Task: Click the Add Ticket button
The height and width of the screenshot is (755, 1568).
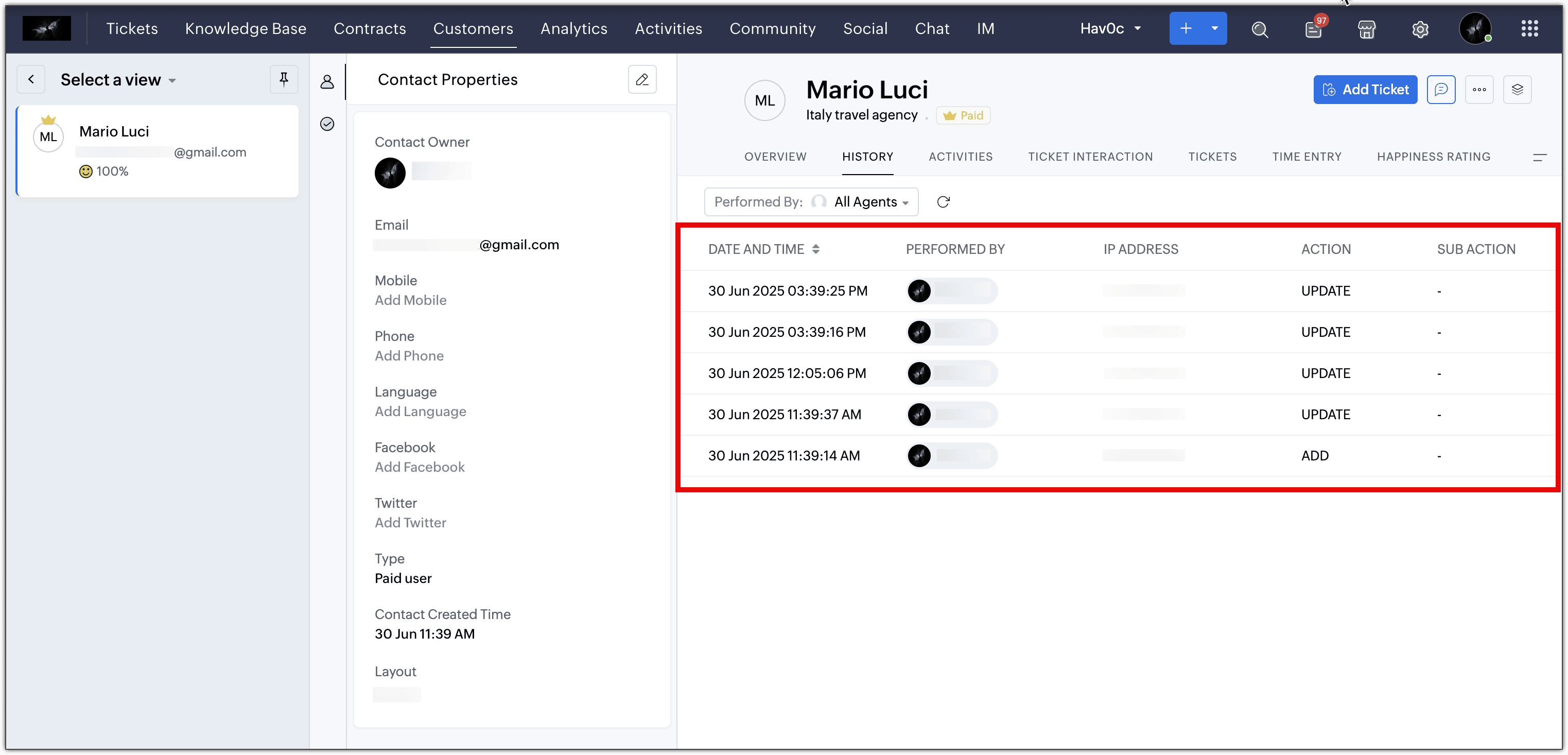Action: (x=1365, y=90)
